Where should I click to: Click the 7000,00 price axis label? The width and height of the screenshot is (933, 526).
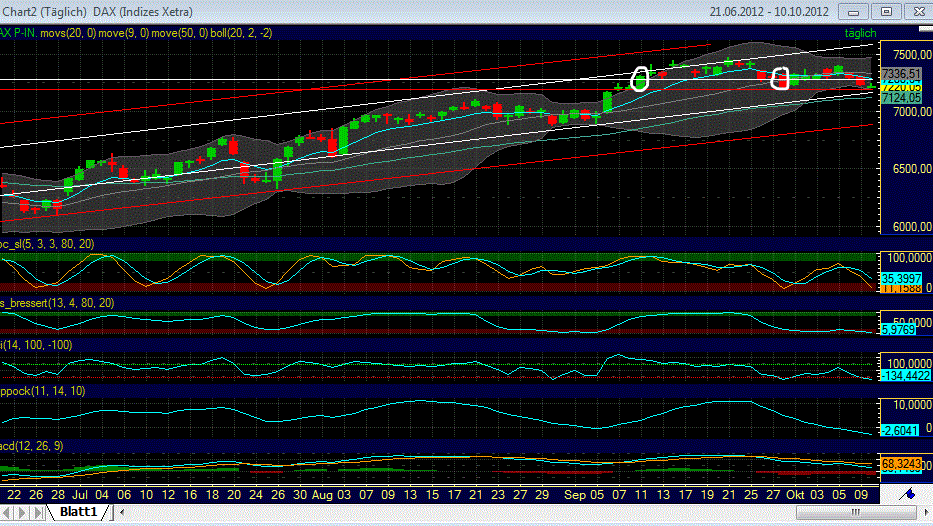[x=912, y=112]
